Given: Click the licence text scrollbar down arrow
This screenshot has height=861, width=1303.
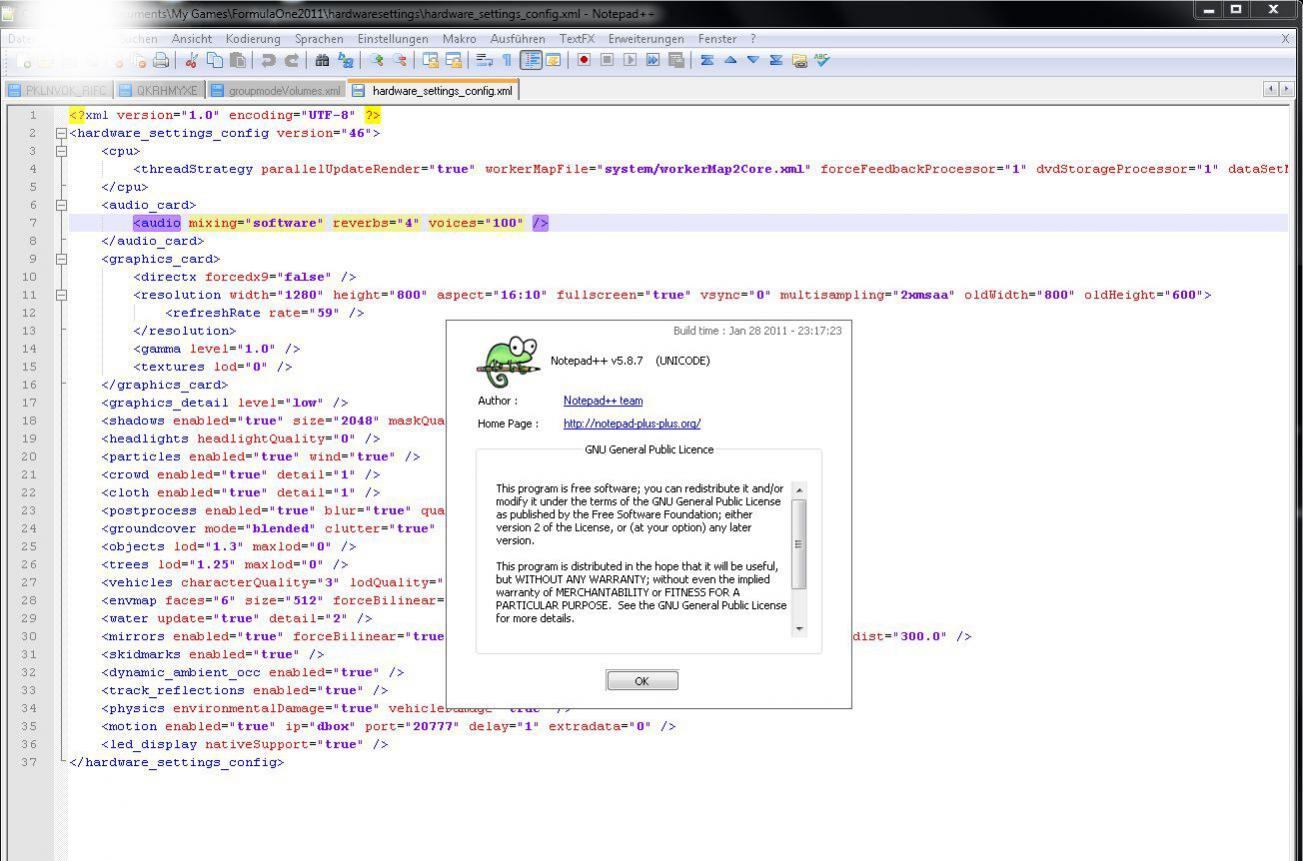Looking at the screenshot, I should tap(799, 629).
